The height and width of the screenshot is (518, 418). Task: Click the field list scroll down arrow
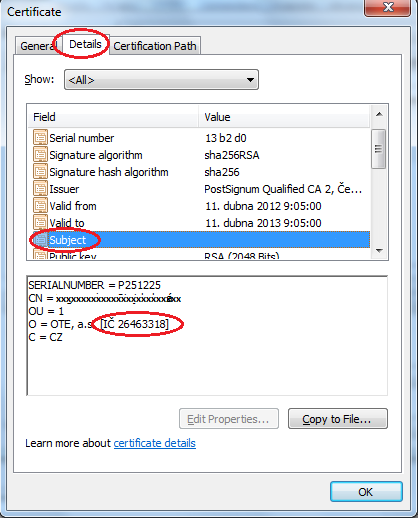click(x=379, y=251)
